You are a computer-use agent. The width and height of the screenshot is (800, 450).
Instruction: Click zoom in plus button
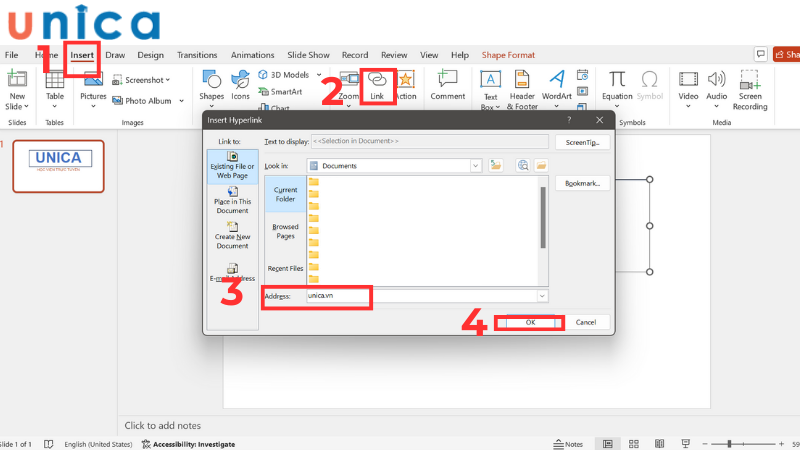point(781,444)
